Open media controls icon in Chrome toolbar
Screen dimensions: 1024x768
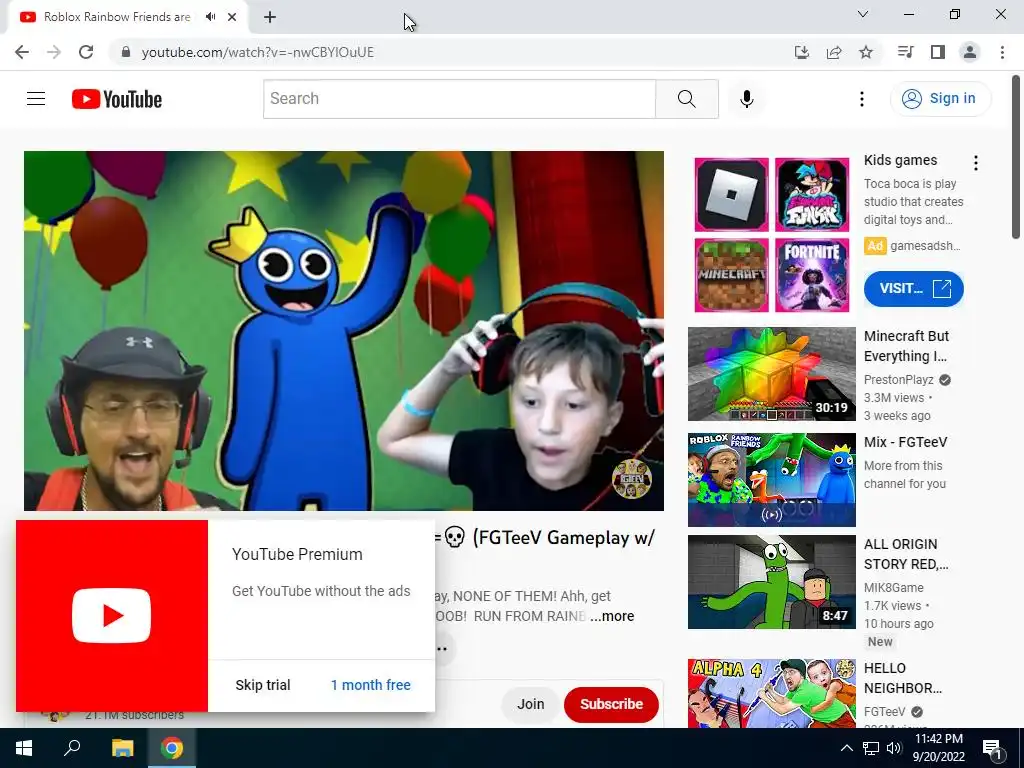pyautogui.click(x=905, y=52)
